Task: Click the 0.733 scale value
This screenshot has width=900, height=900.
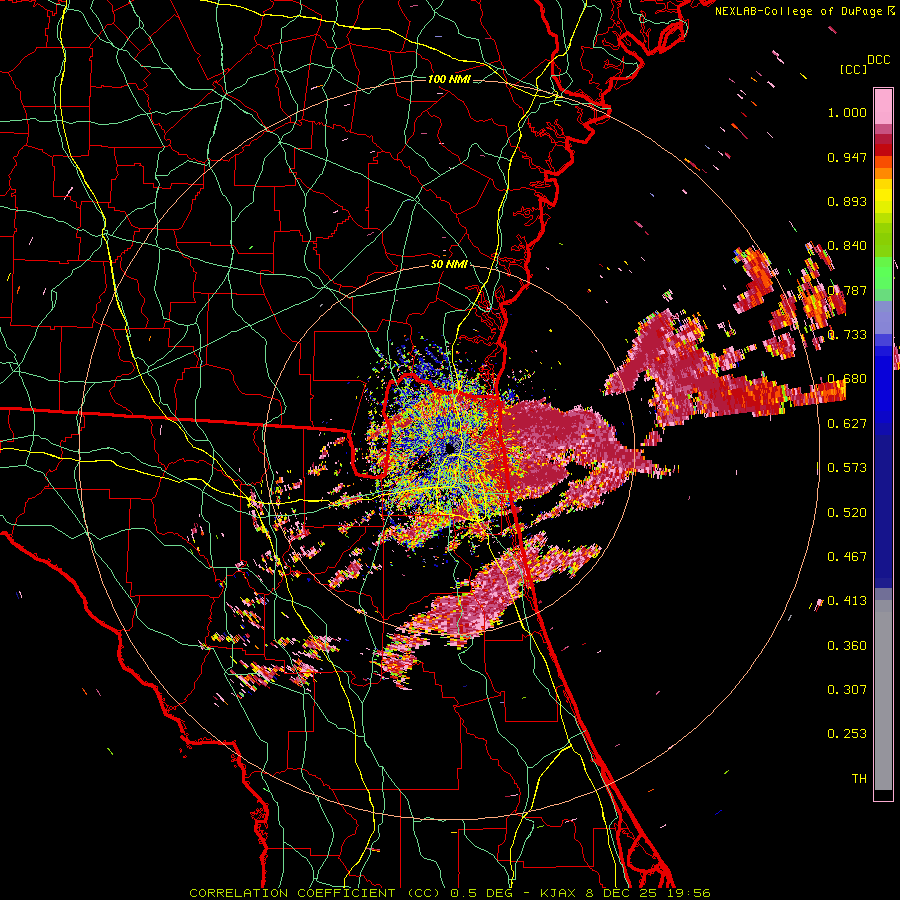Action: coord(847,335)
